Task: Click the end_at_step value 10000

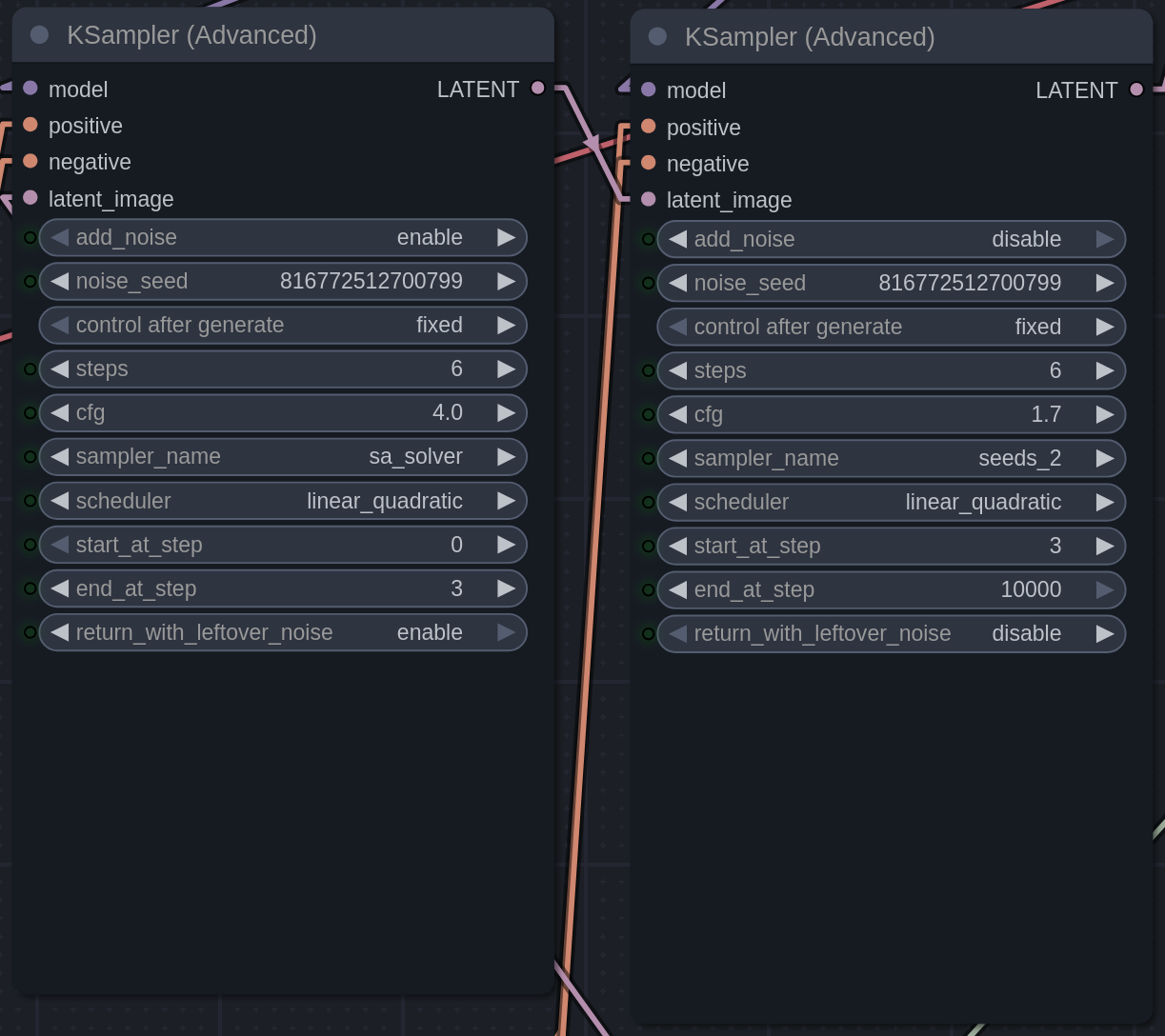Action: pos(1031,590)
